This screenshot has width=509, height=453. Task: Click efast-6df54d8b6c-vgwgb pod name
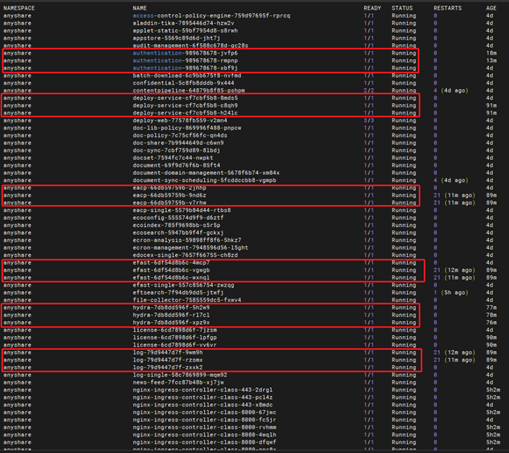[x=171, y=270]
